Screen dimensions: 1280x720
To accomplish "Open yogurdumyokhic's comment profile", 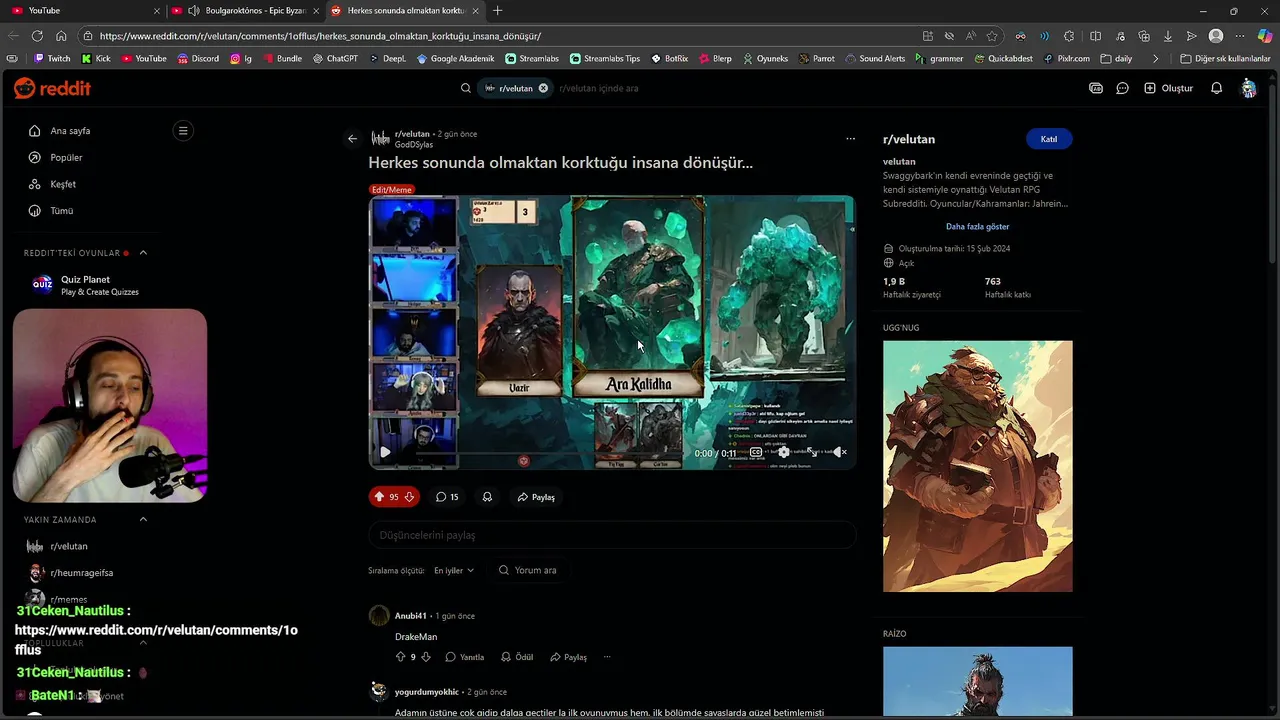I will coord(427,692).
